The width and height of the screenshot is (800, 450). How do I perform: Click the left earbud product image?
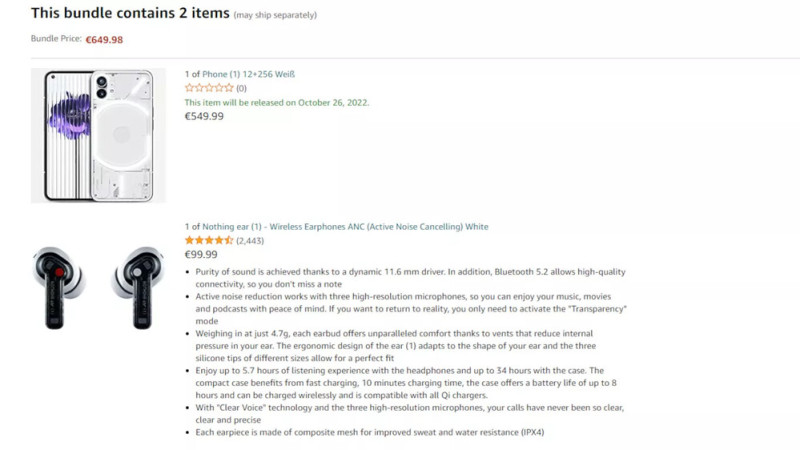pos(59,286)
